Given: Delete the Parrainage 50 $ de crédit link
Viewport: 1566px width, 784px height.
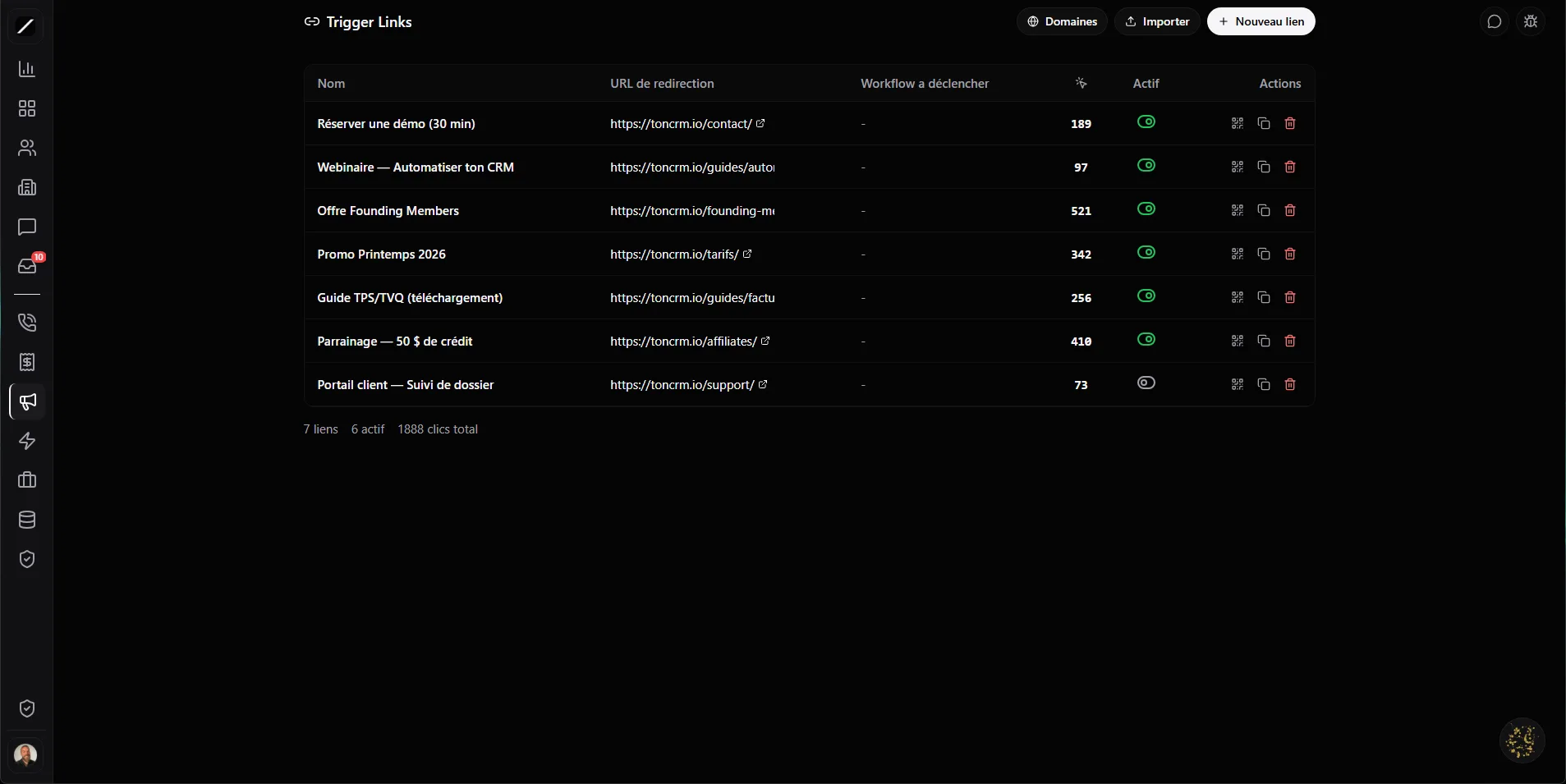Looking at the screenshot, I should 1290,341.
